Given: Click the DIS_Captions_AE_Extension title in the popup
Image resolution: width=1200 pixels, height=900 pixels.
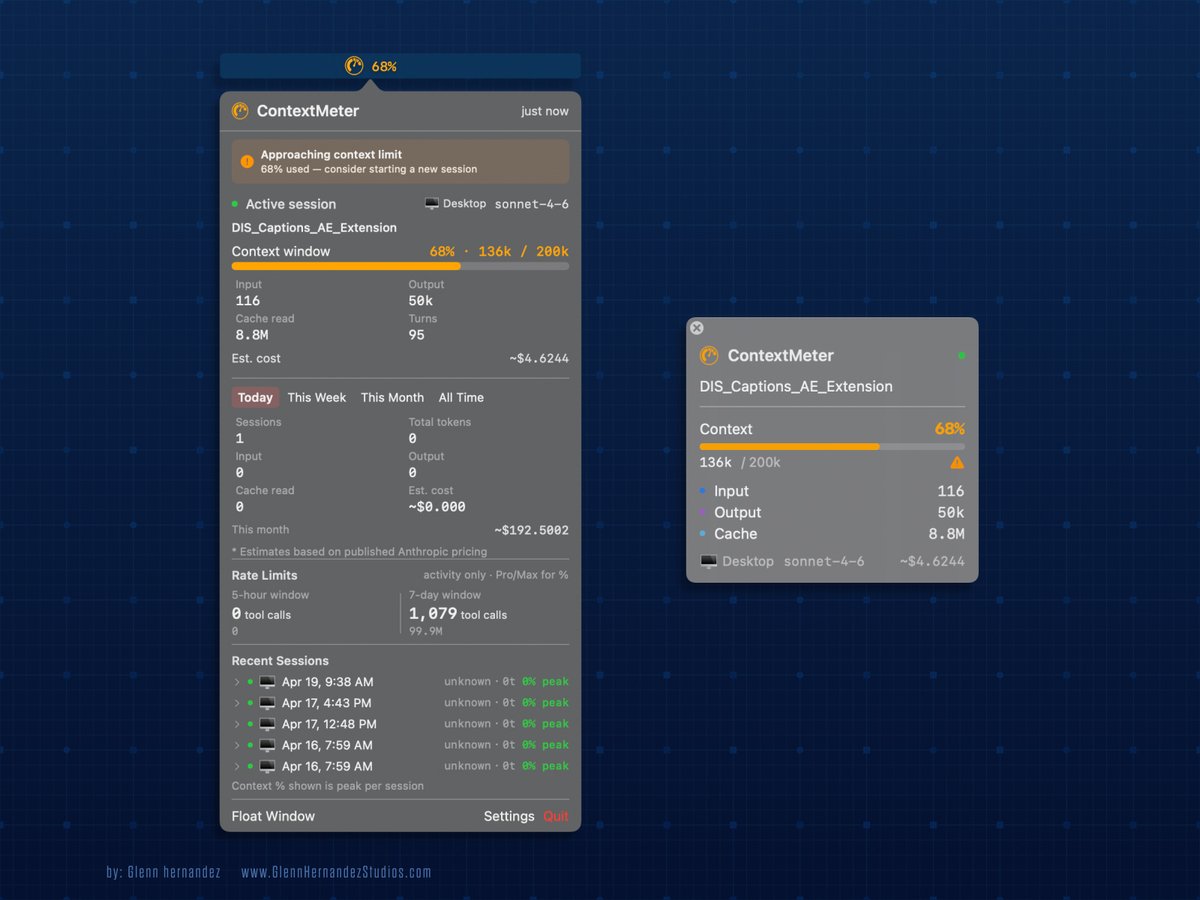Looking at the screenshot, I should point(314,228).
